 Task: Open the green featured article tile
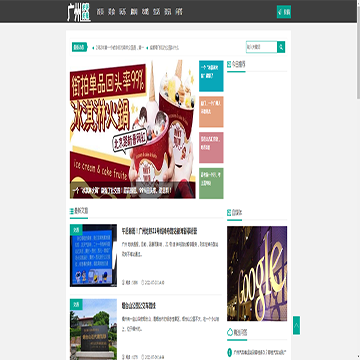(x=211, y=183)
